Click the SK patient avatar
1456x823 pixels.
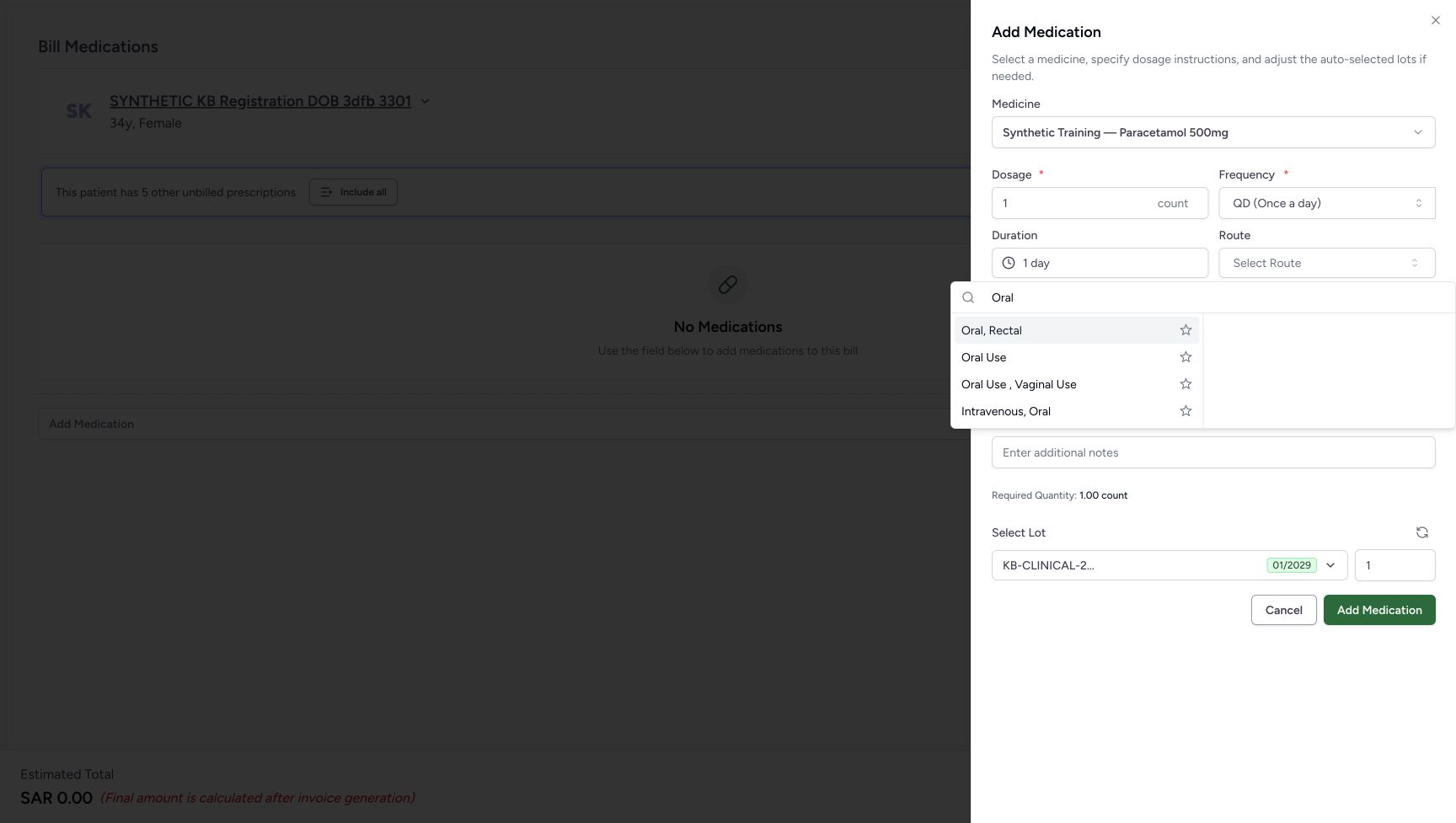point(79,110)
